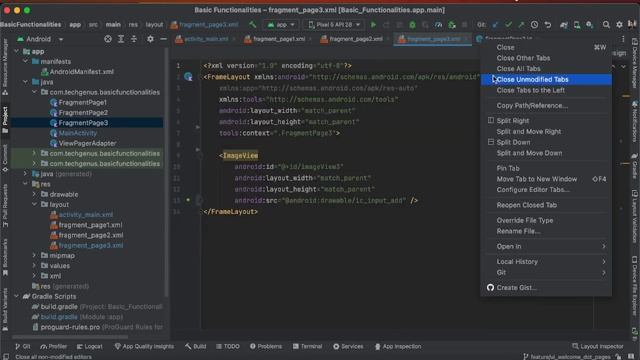Collapse the java folder
Image resolution: width=640 pixels, height=360 pixels.
point(25,82)
